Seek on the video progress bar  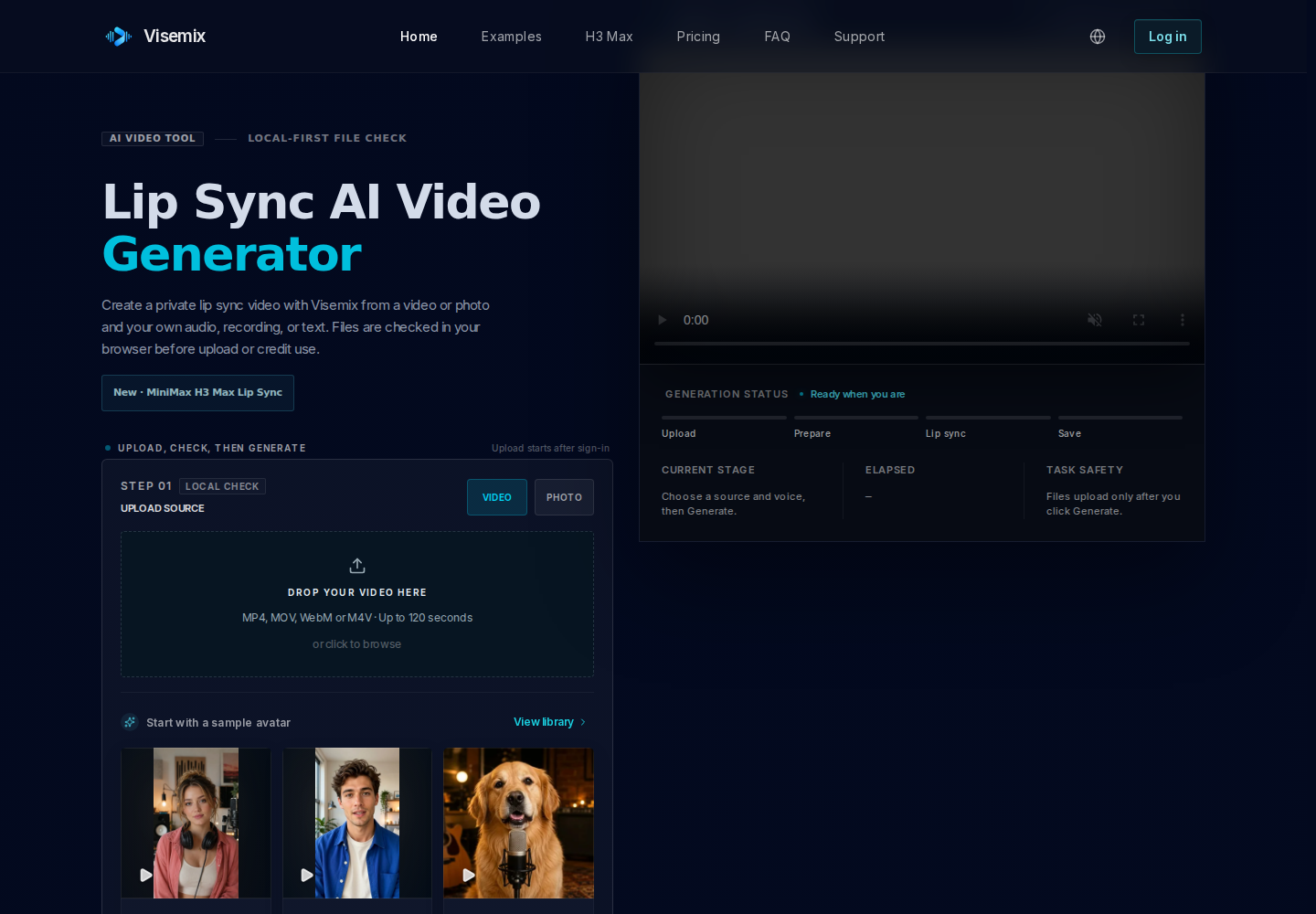point(922,344)
